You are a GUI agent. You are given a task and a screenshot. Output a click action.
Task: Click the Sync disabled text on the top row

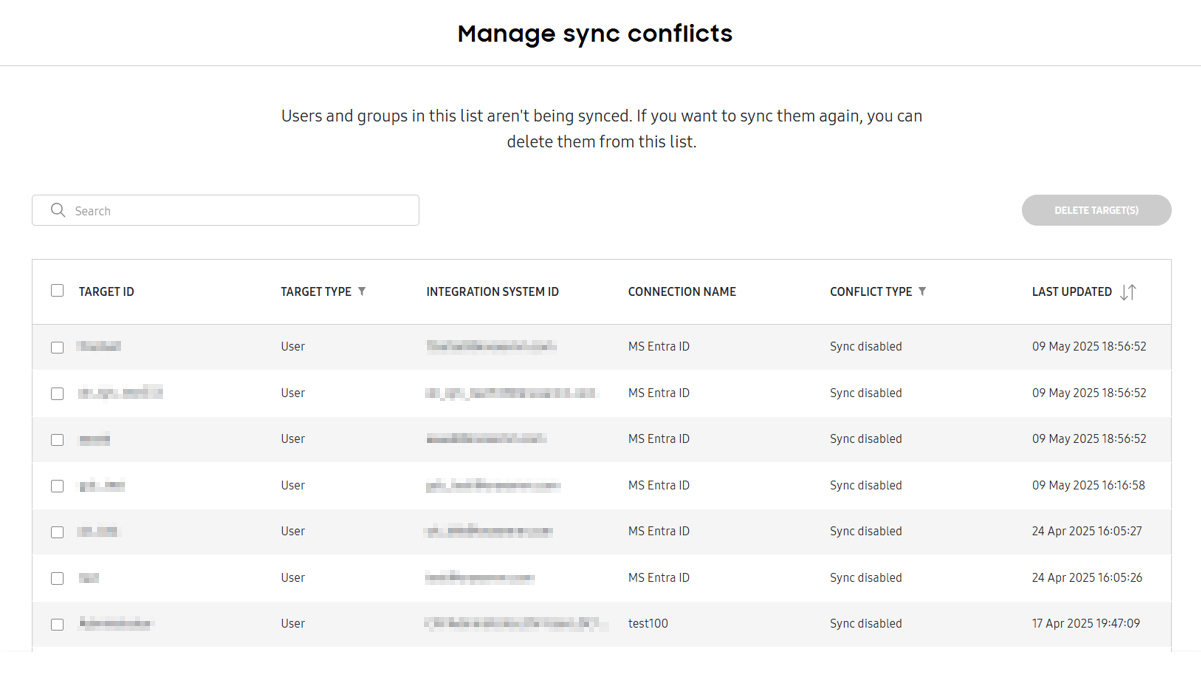coord(866,346)
